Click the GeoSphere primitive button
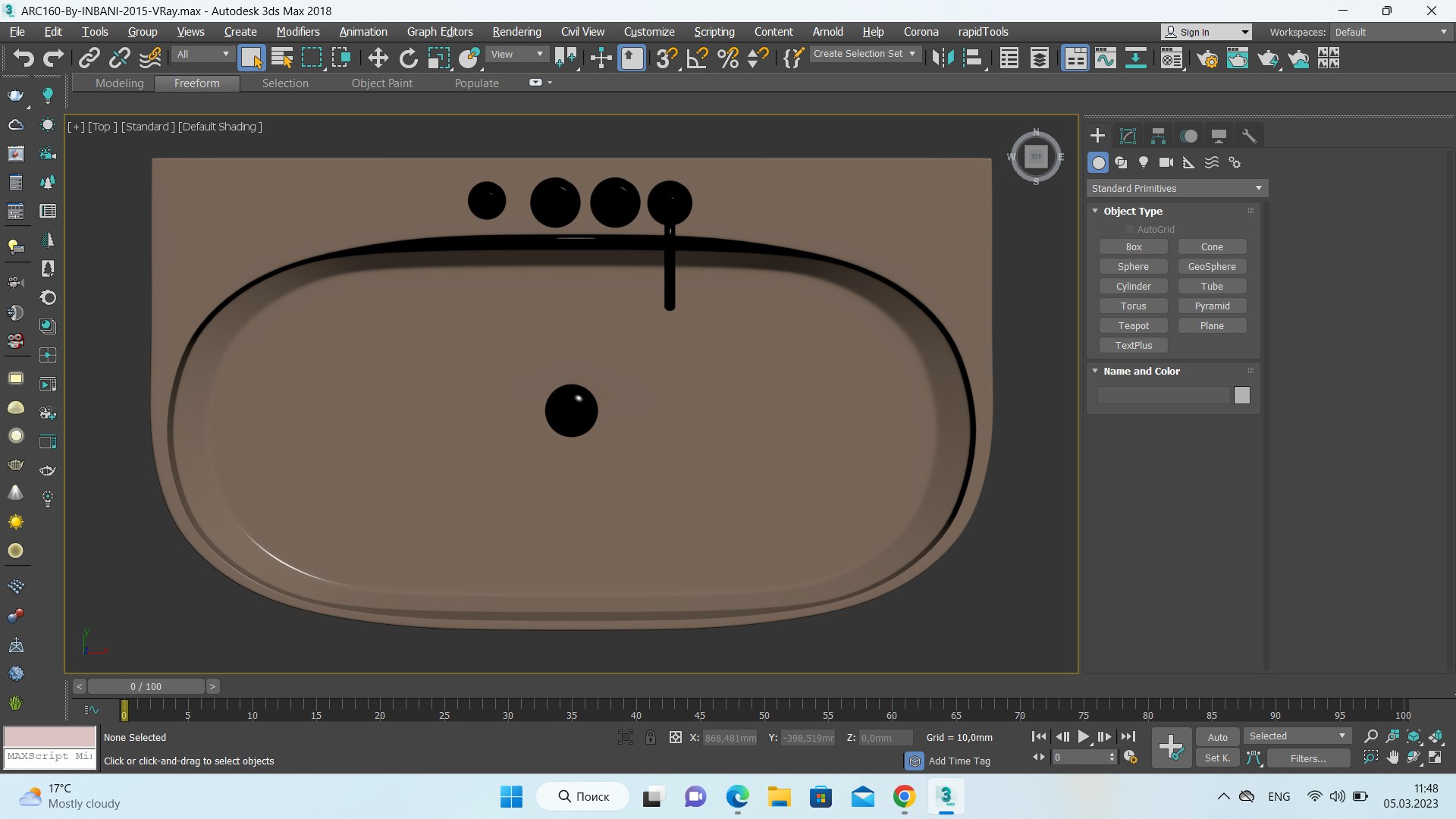Viewport: 1456px width, 819px height. click(x=1212, y=266)
